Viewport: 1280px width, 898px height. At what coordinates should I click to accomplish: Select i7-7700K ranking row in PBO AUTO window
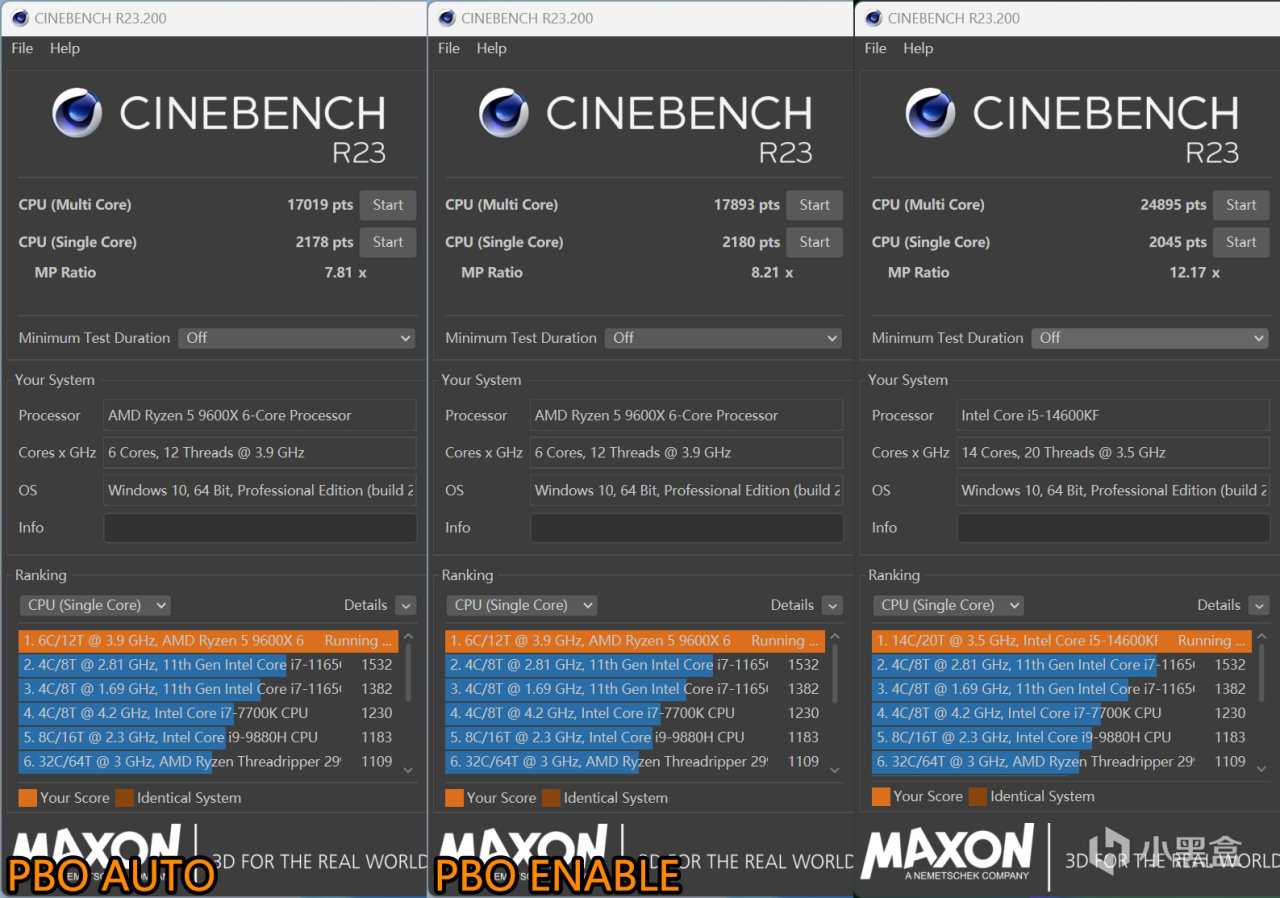click(208, 713)
